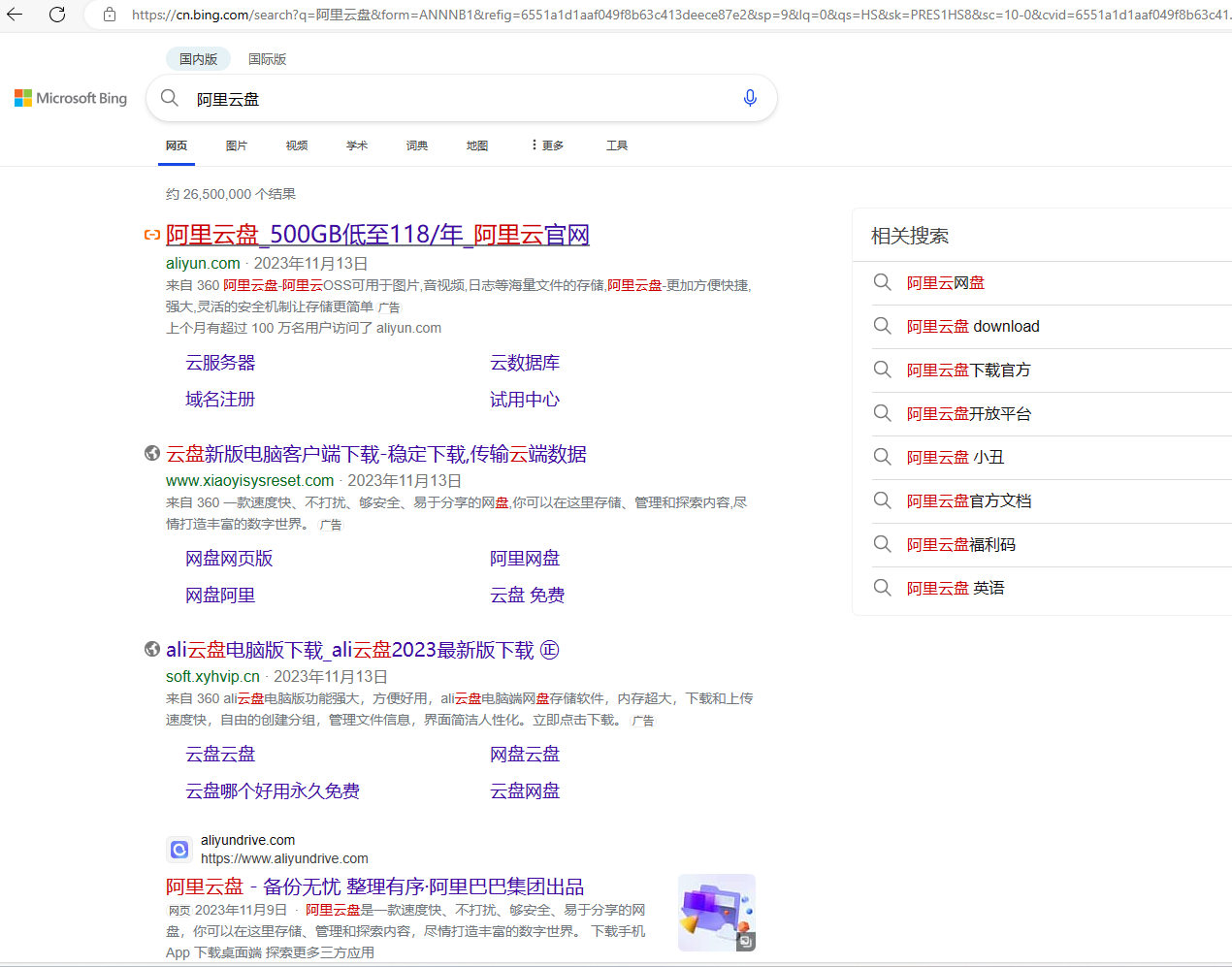Click the 网盘网页版 sitelink
Screen dimensions: 1232x967
[x=229, y=559]
